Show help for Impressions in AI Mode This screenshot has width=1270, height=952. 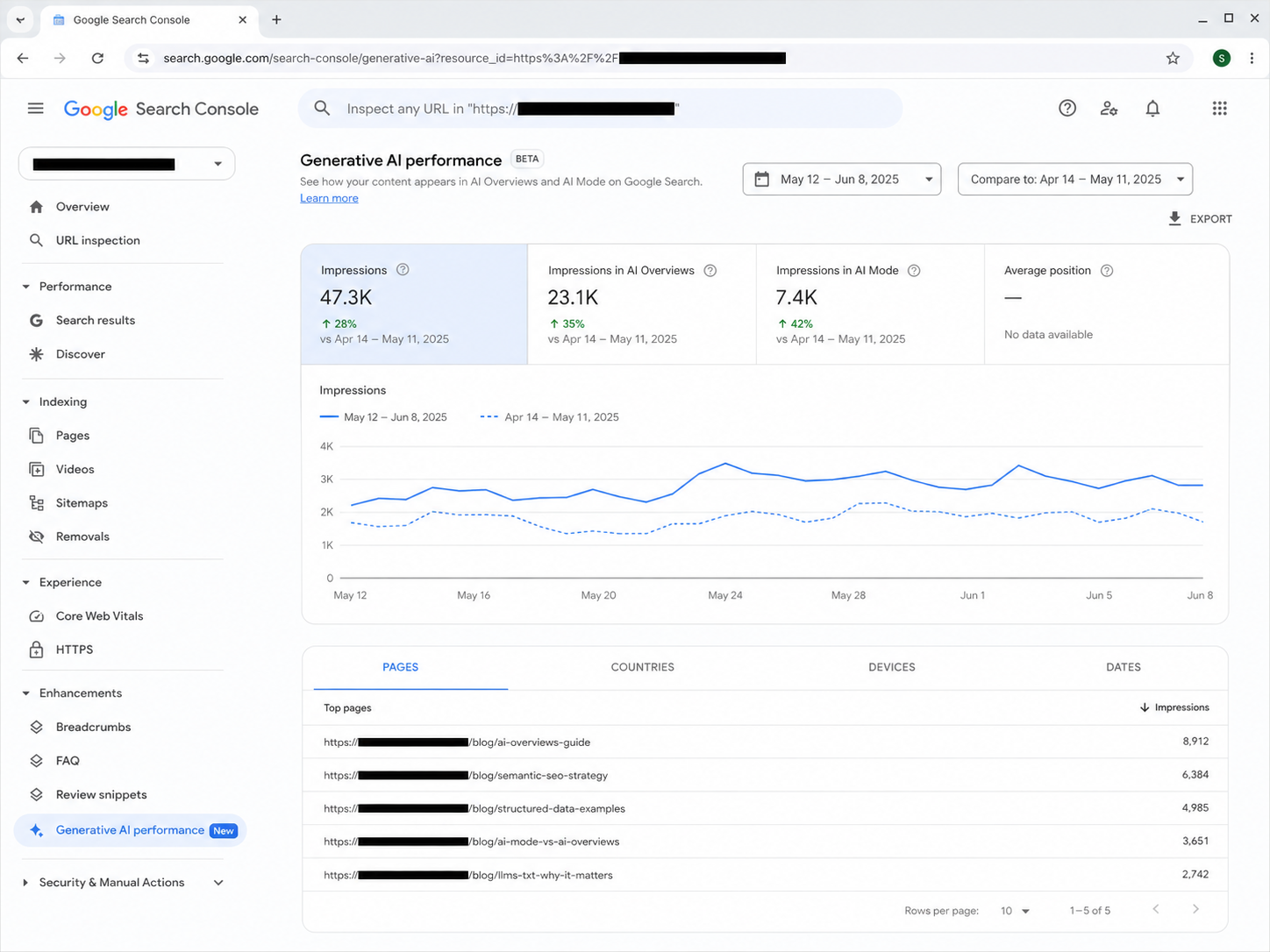pos(914,271)
